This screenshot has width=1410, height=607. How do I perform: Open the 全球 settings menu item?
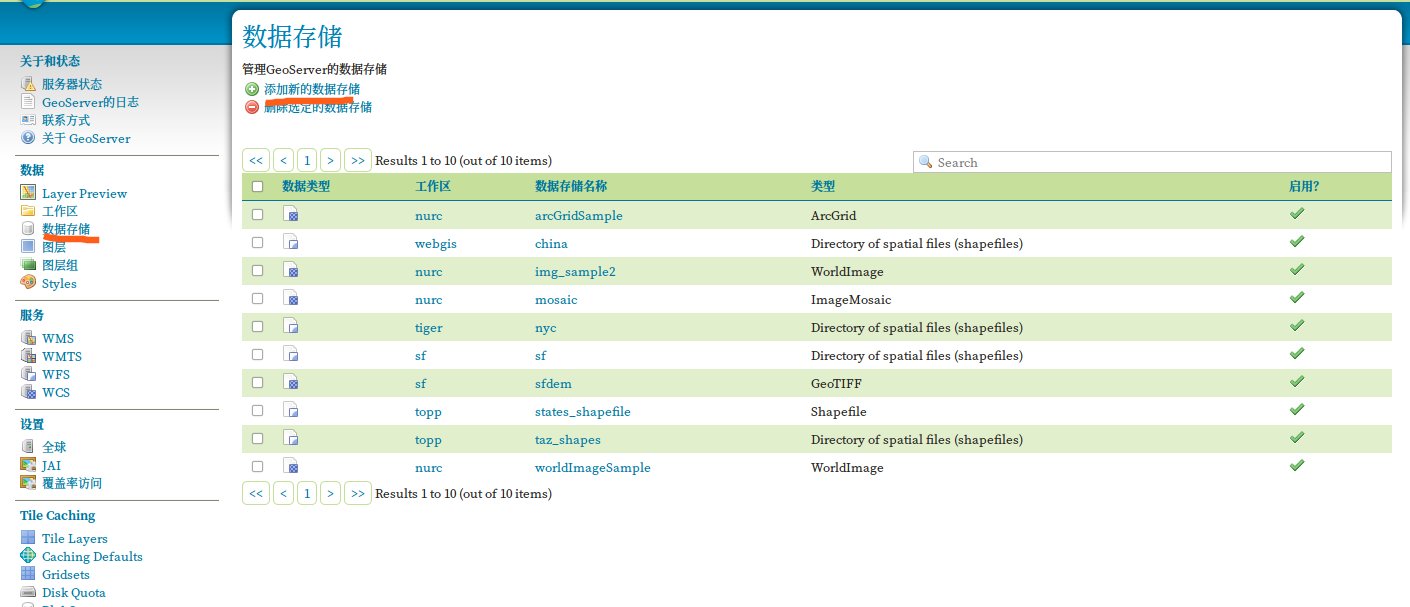[x=54, y=447]
